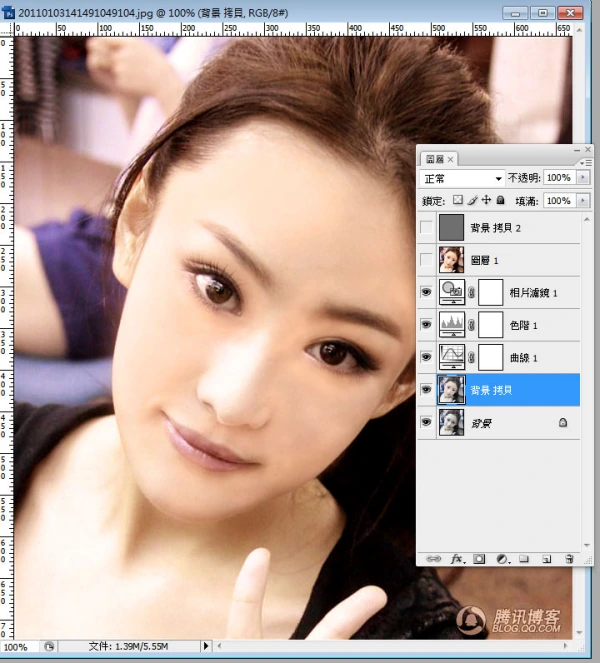Click document vertical scrollbar up arrow
The height and width of the screenshot is (663, 600).
[x=579, y=30]
